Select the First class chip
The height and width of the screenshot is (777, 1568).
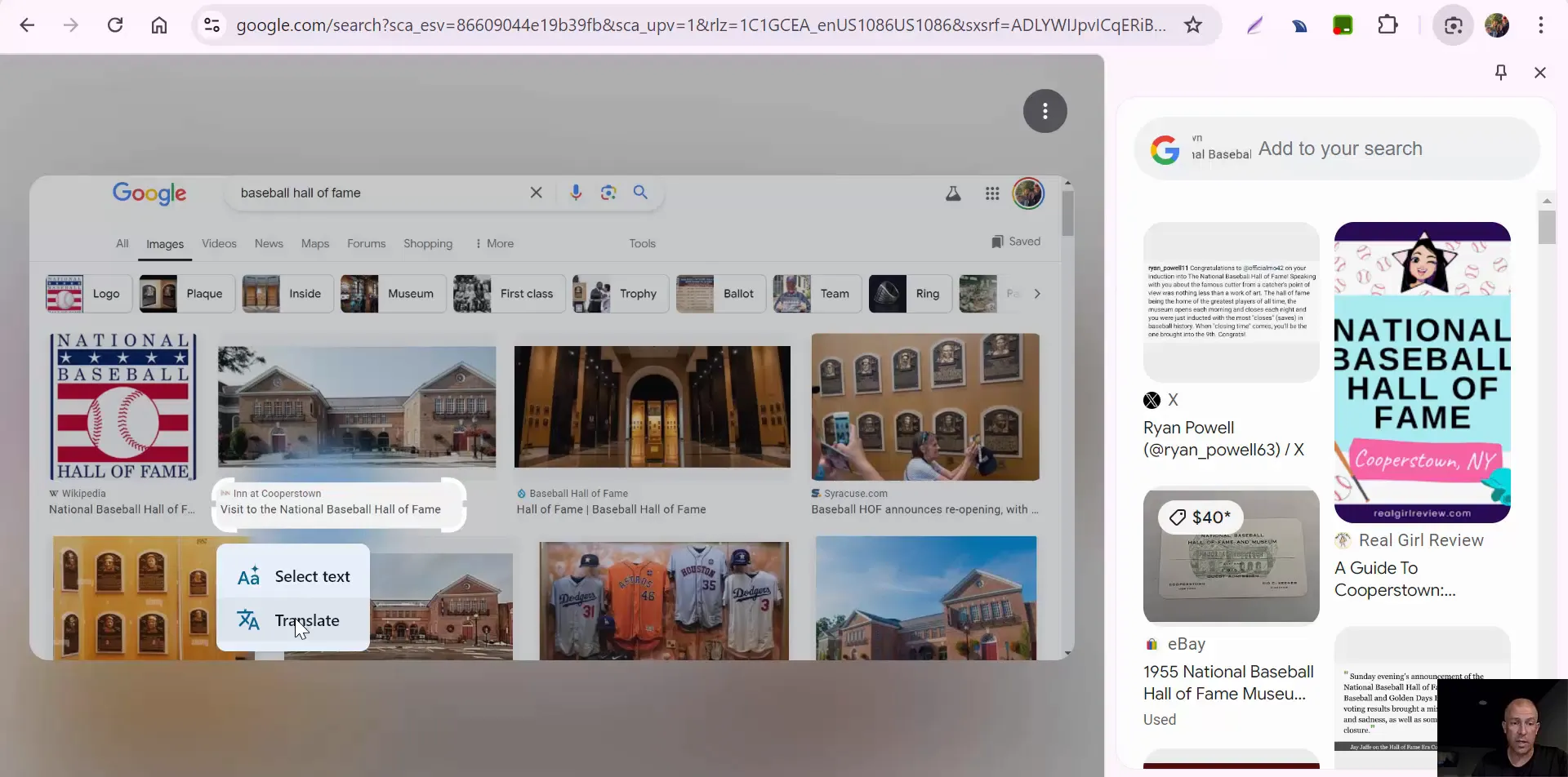509,294
